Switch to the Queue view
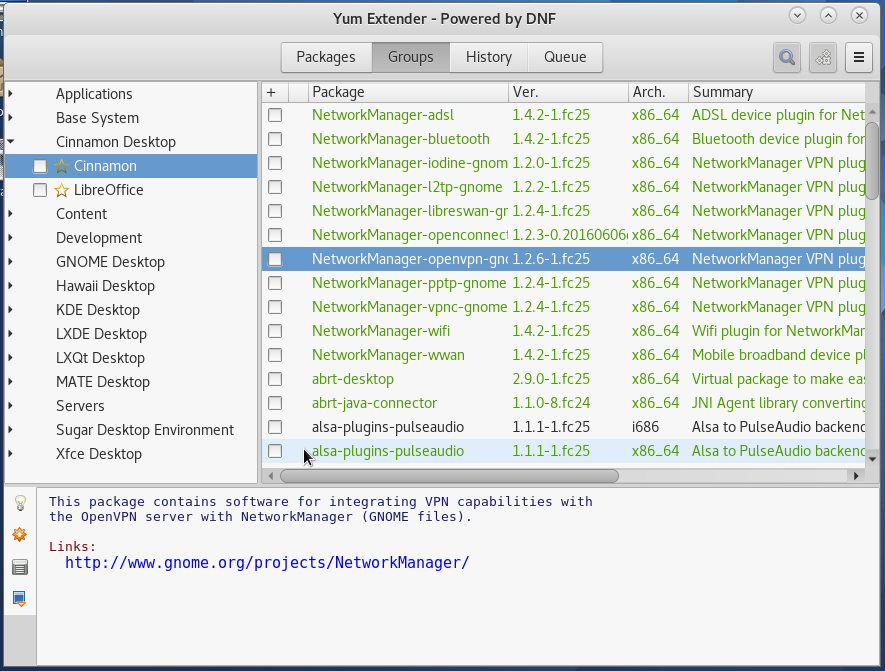 point(565,57)
